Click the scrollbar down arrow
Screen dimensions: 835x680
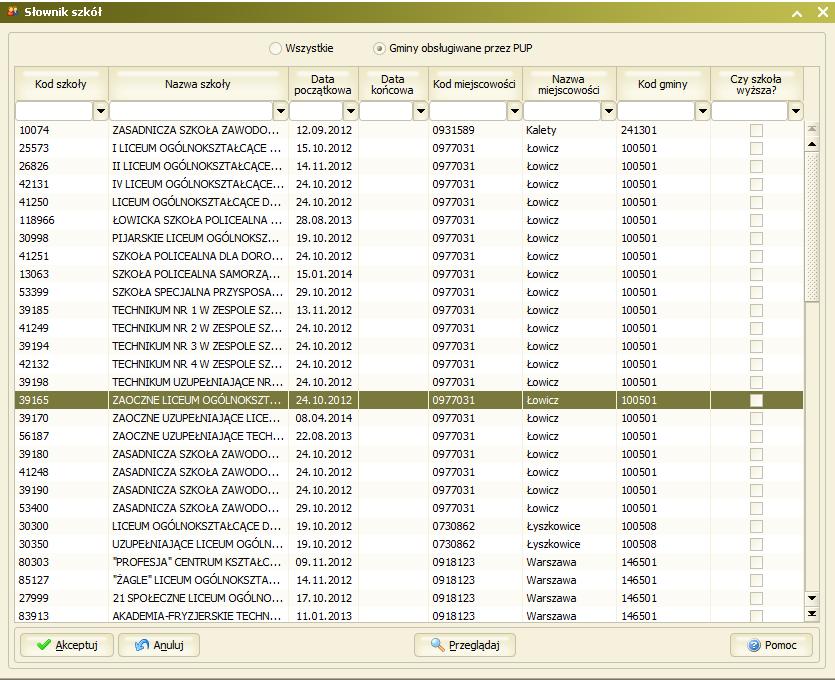point(812,598)
